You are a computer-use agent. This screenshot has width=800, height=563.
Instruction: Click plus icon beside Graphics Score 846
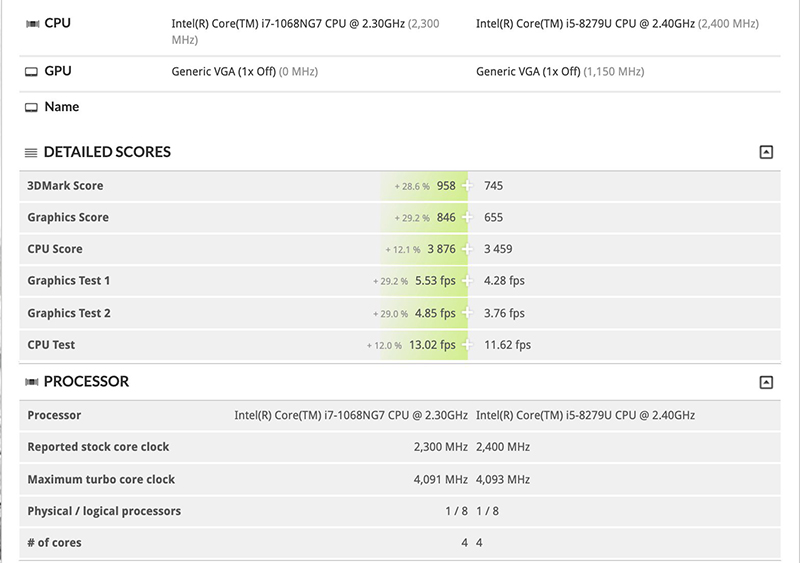point(467,217)
